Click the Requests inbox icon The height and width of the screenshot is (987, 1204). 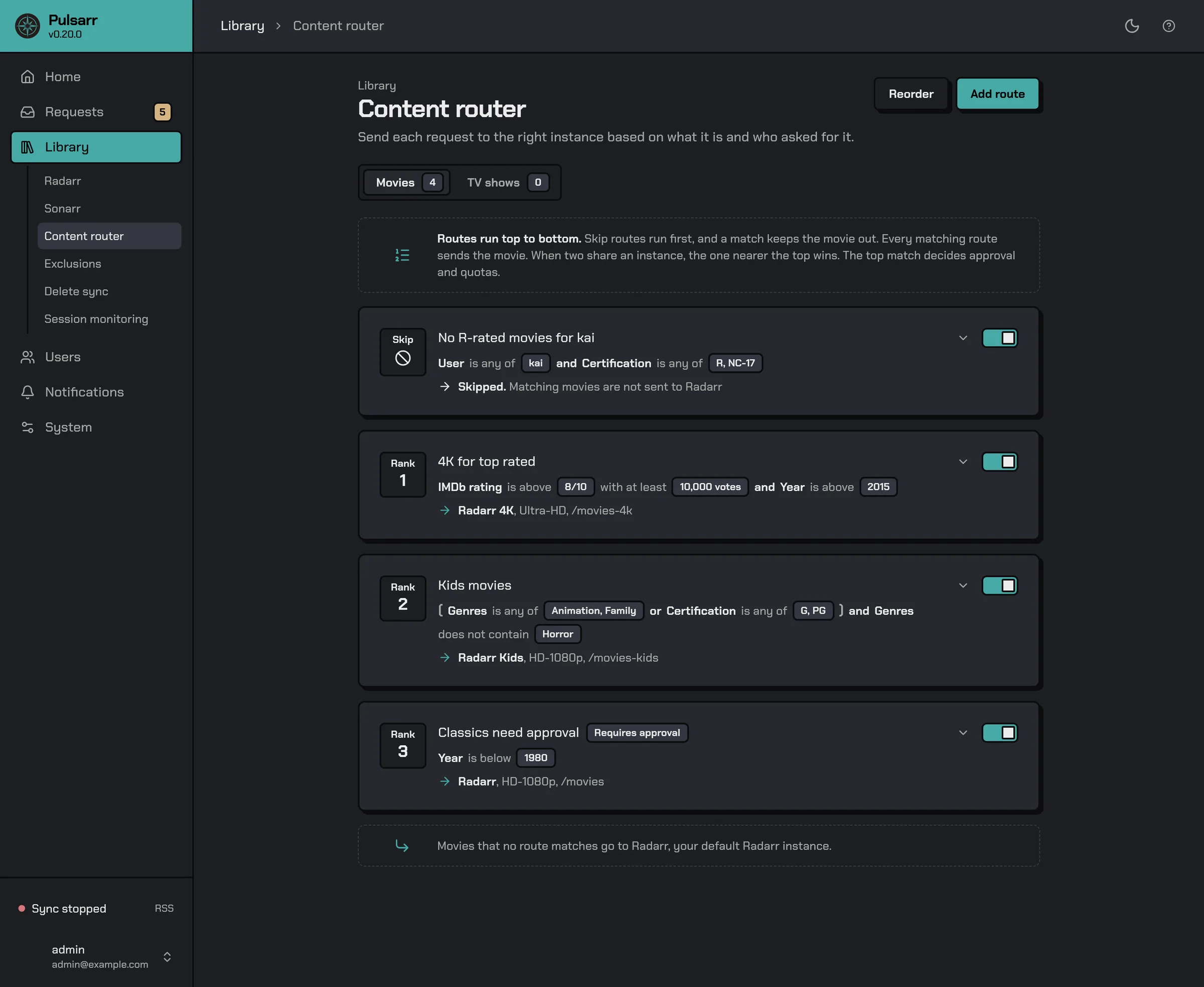(x=27, y=112)
